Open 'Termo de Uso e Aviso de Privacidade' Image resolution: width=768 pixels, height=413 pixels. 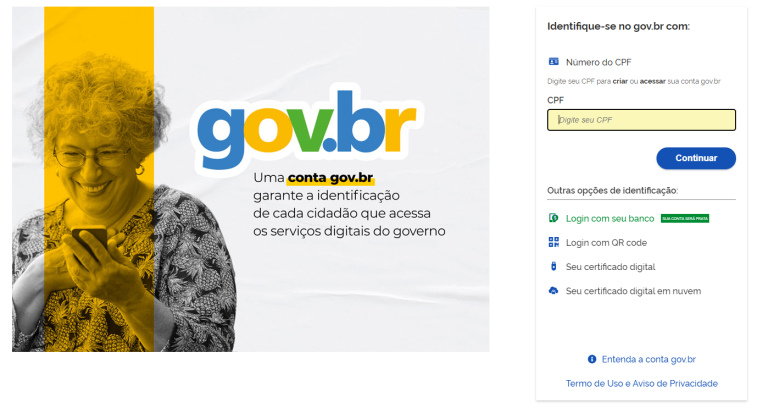(642, 384)
